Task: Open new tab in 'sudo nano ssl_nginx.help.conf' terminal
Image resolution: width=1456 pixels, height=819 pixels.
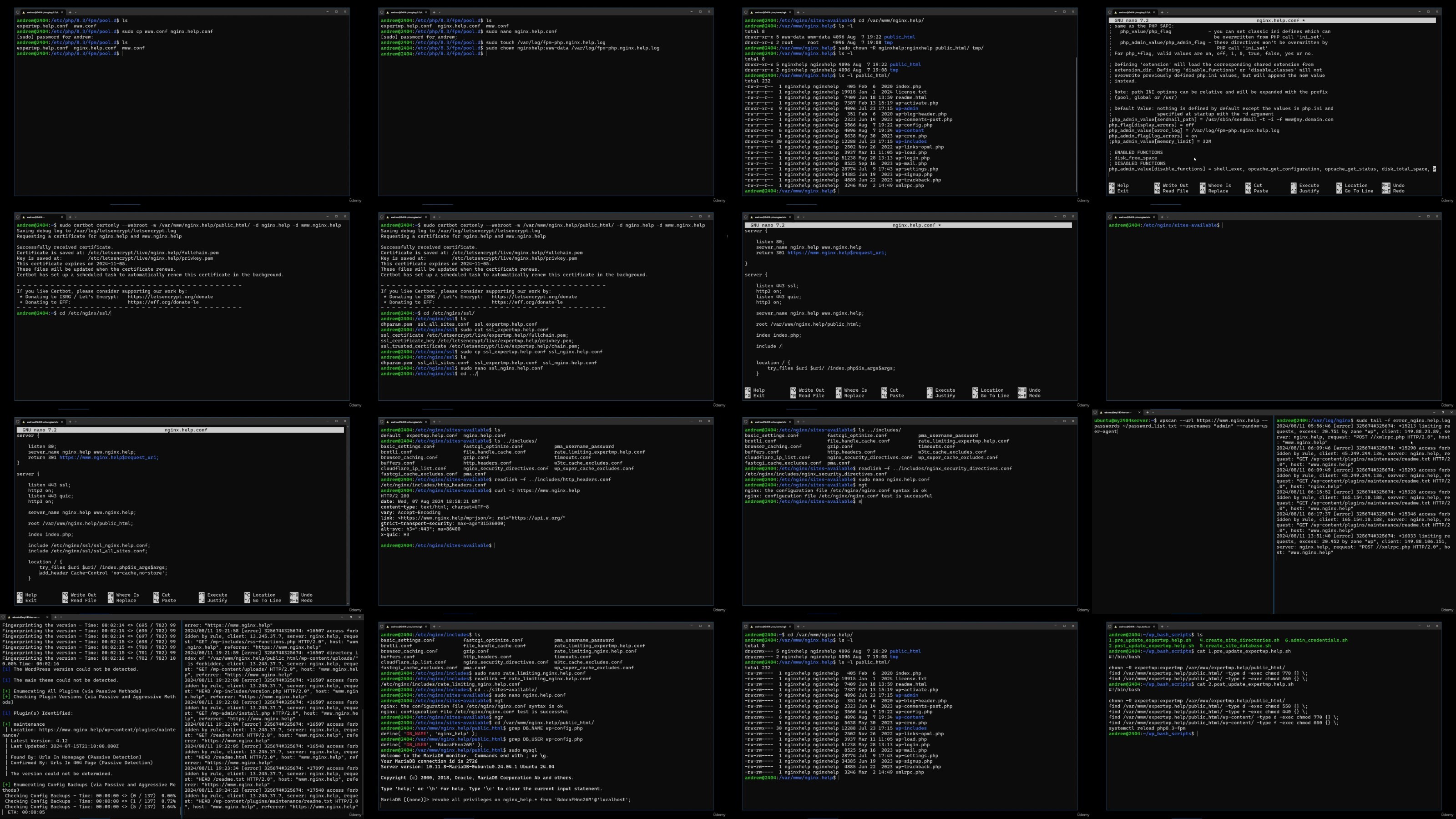Action: [434, 217]
